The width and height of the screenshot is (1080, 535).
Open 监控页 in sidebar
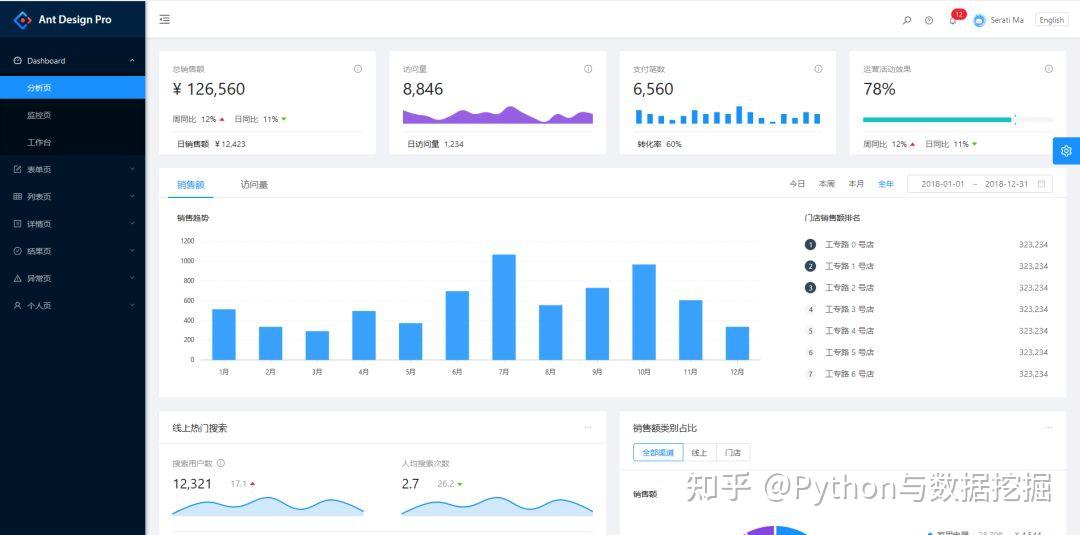(x=72, y=115)
